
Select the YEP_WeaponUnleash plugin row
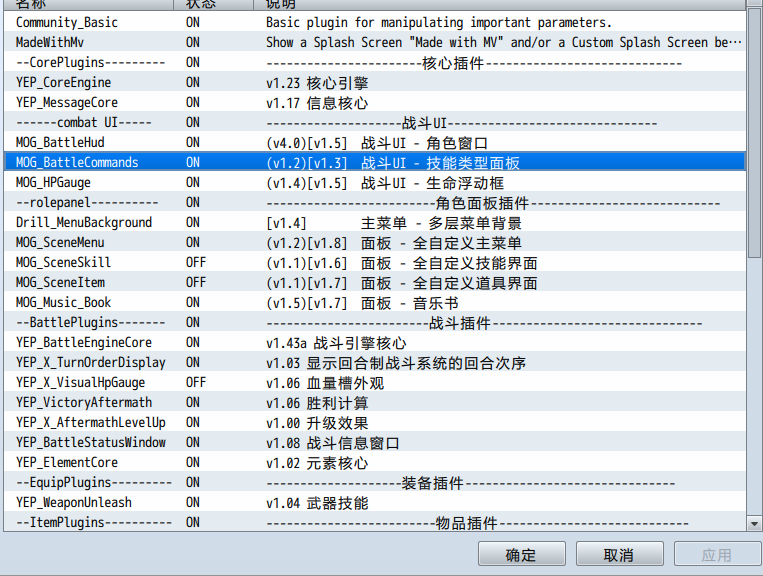(375, 502)
